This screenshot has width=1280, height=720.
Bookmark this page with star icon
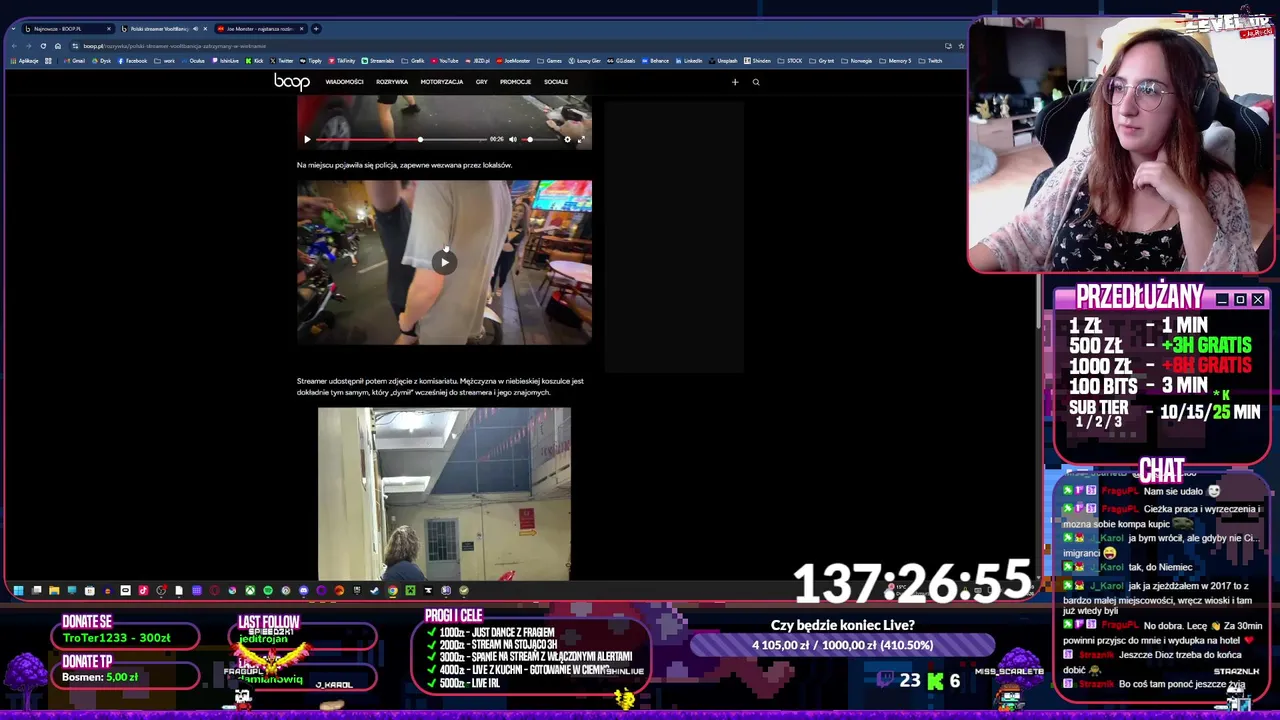[961, 46]
